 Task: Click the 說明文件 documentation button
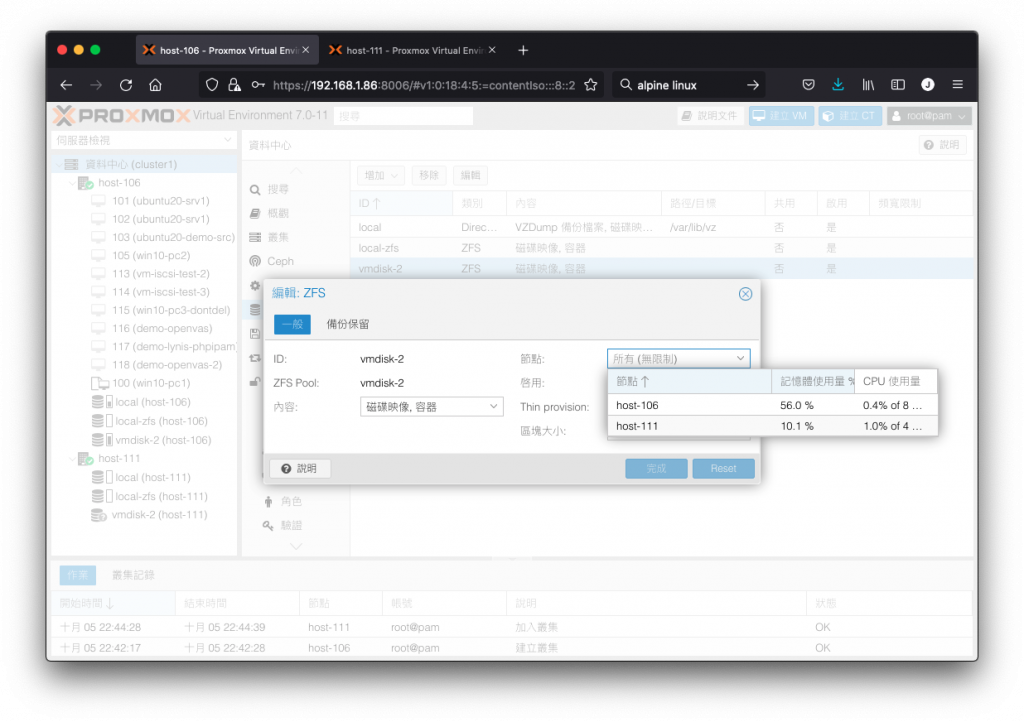tap(710, 116)
